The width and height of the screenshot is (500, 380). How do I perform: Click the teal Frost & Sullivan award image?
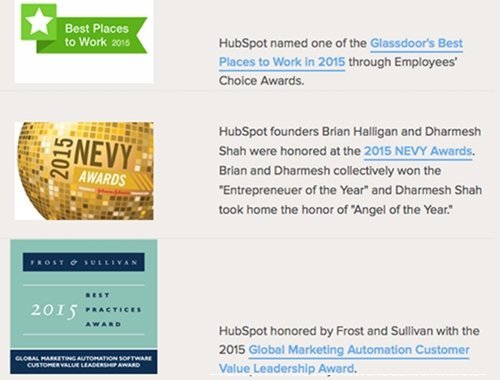pyautogui.click(x=84, y=307)
